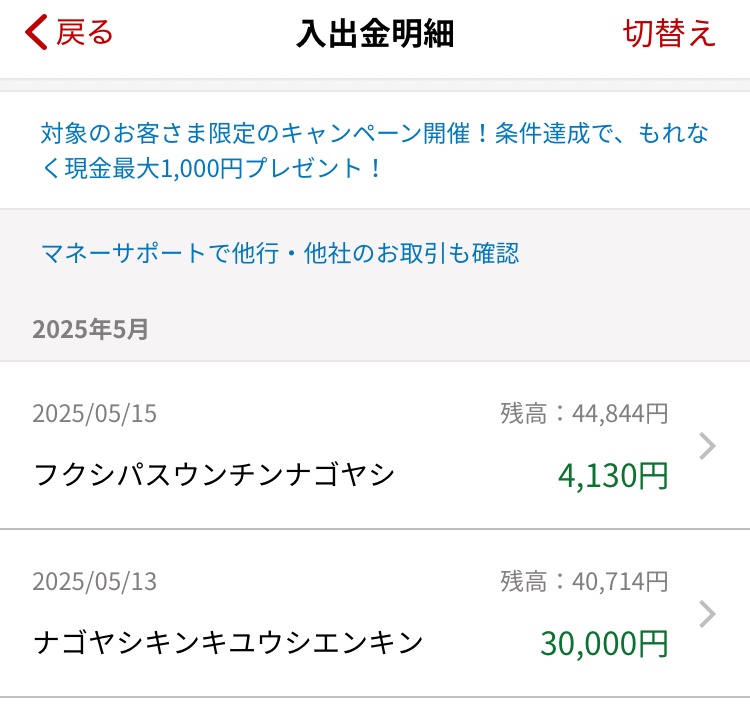Tap the 2025/05/13 date label
Image resolution: width=750 pixels, height=707 pixels.
pos(94,582)
